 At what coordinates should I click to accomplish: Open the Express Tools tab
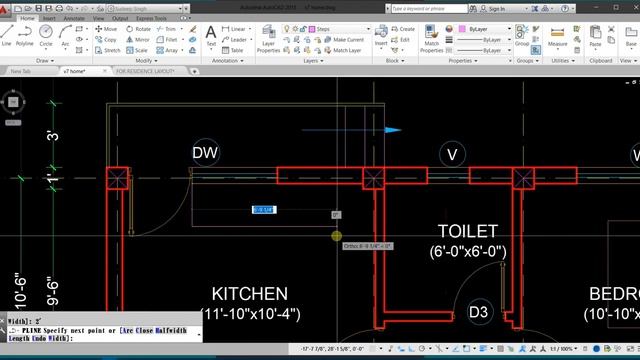point(151,18)
